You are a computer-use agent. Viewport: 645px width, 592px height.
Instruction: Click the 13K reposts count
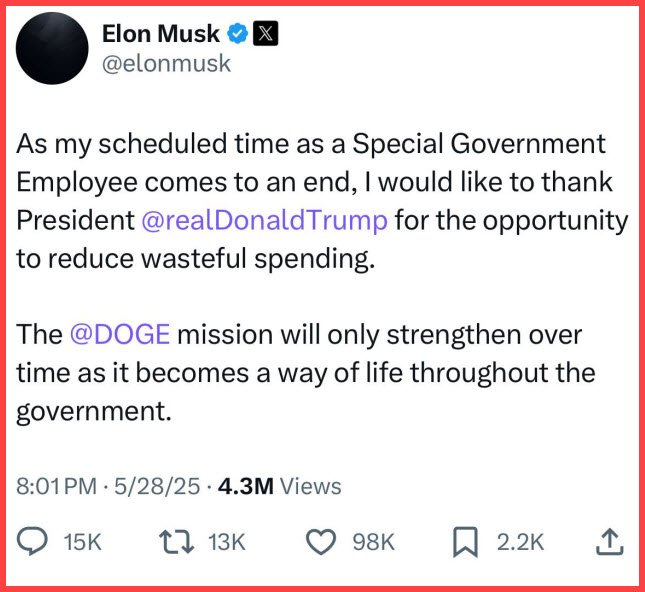tap(226, 542)
